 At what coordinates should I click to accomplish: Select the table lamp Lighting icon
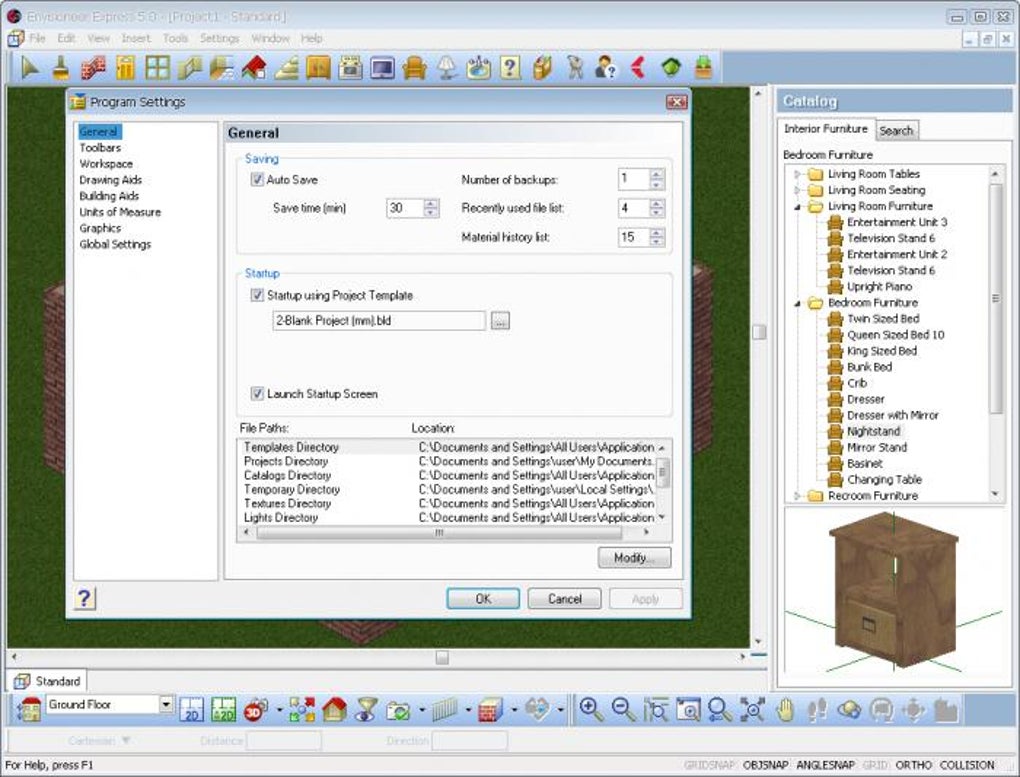coord(447,67)
